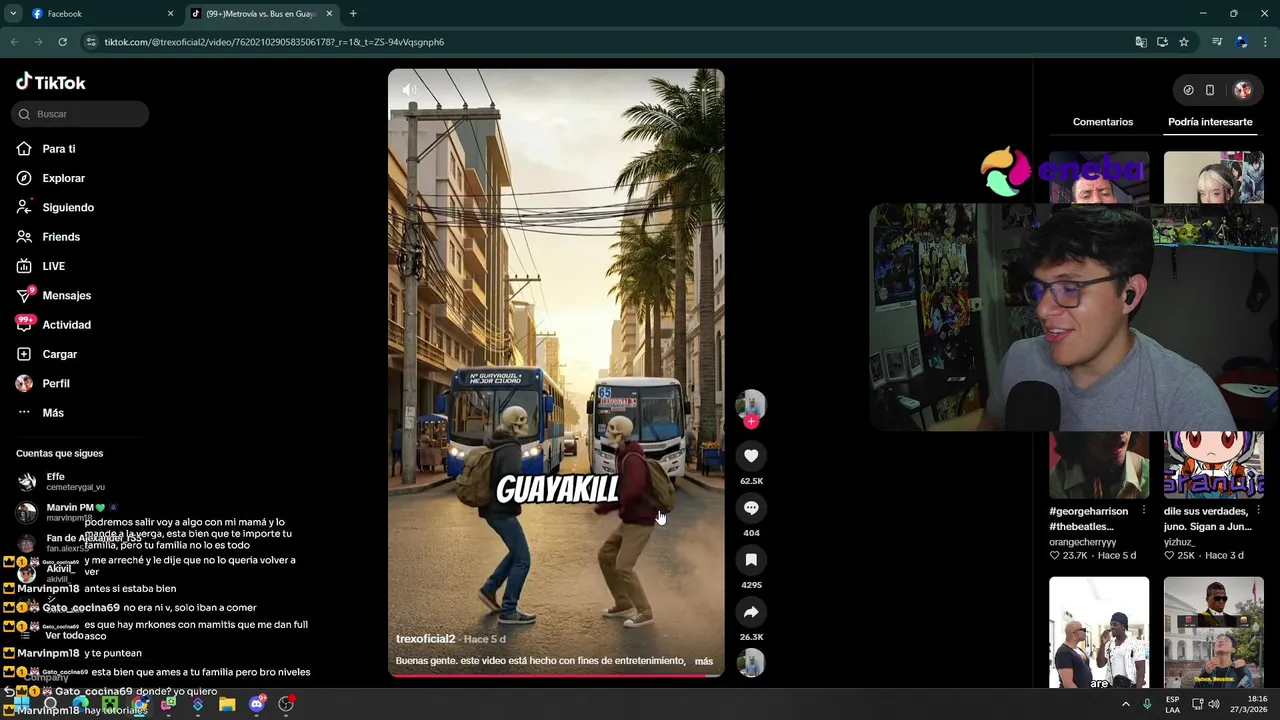The width and height of the screenshot is (1280, 720).
Task: Seek on the video progress bar
Action: [556, 675]
